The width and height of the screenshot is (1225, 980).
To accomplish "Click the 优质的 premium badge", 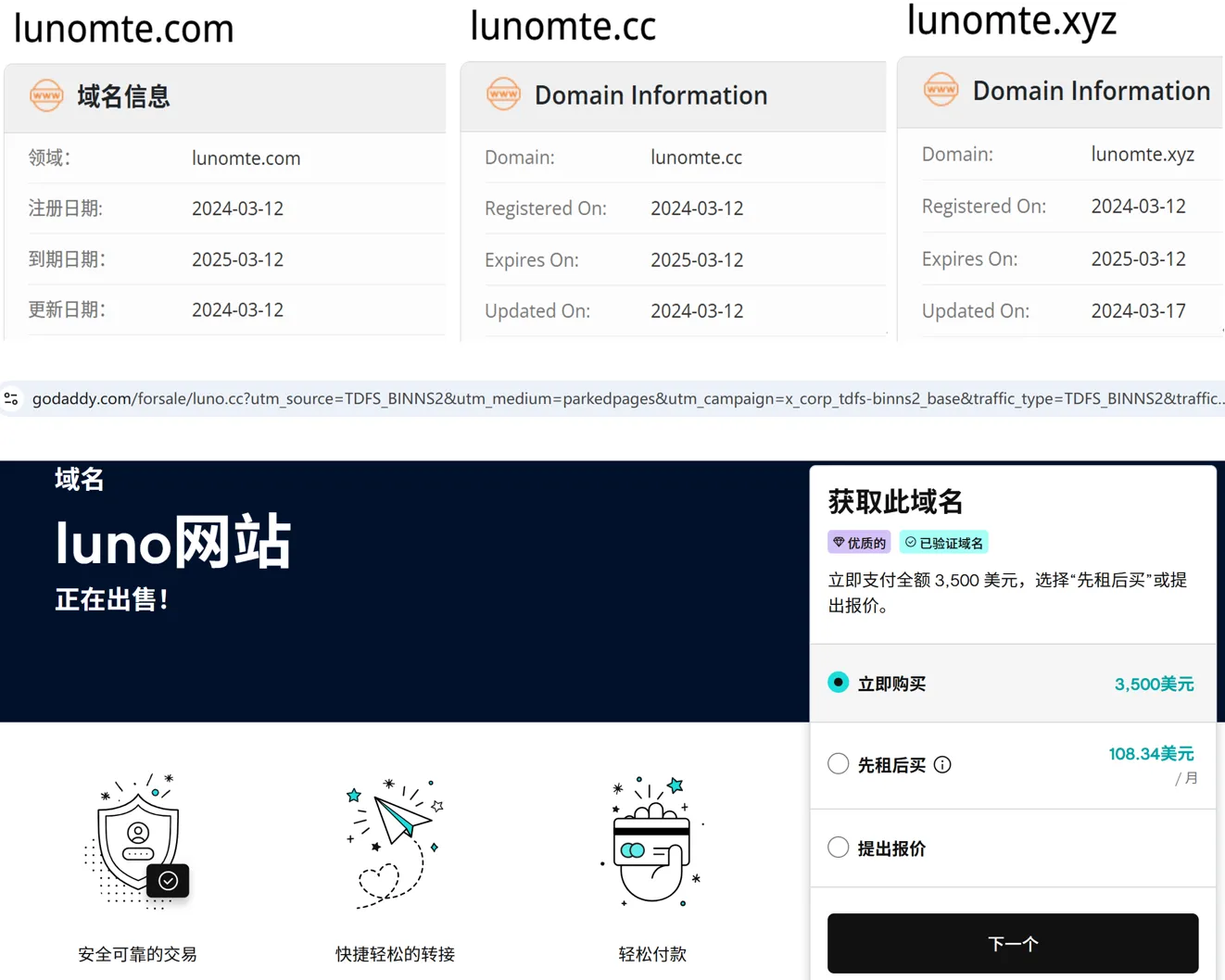I will (859, 543).
